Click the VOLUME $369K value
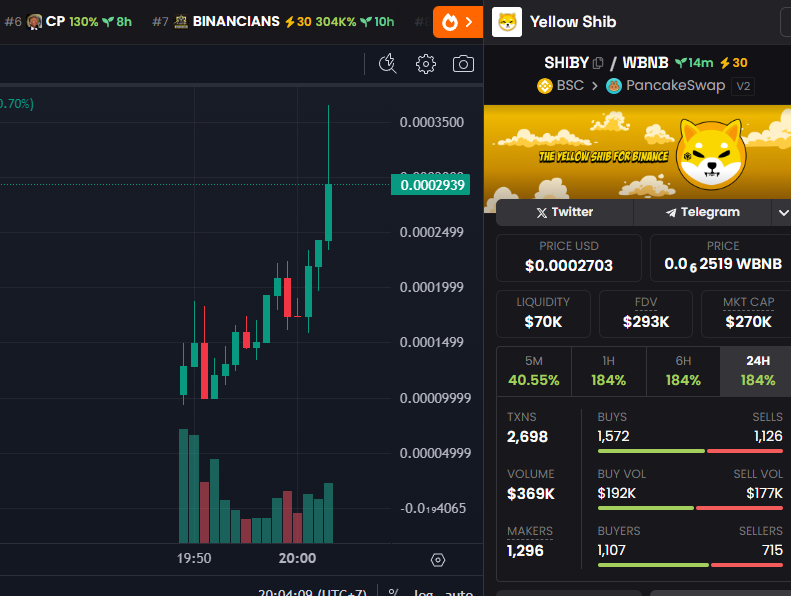791x596 pixels. tap(531, 494)
